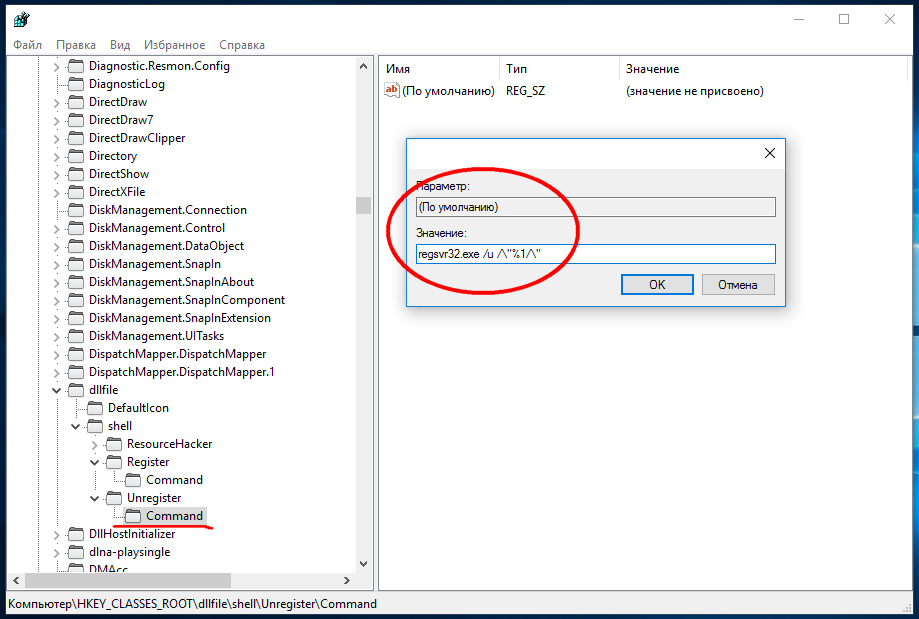Select the Command key under Unregister

[x=174, y=516]
